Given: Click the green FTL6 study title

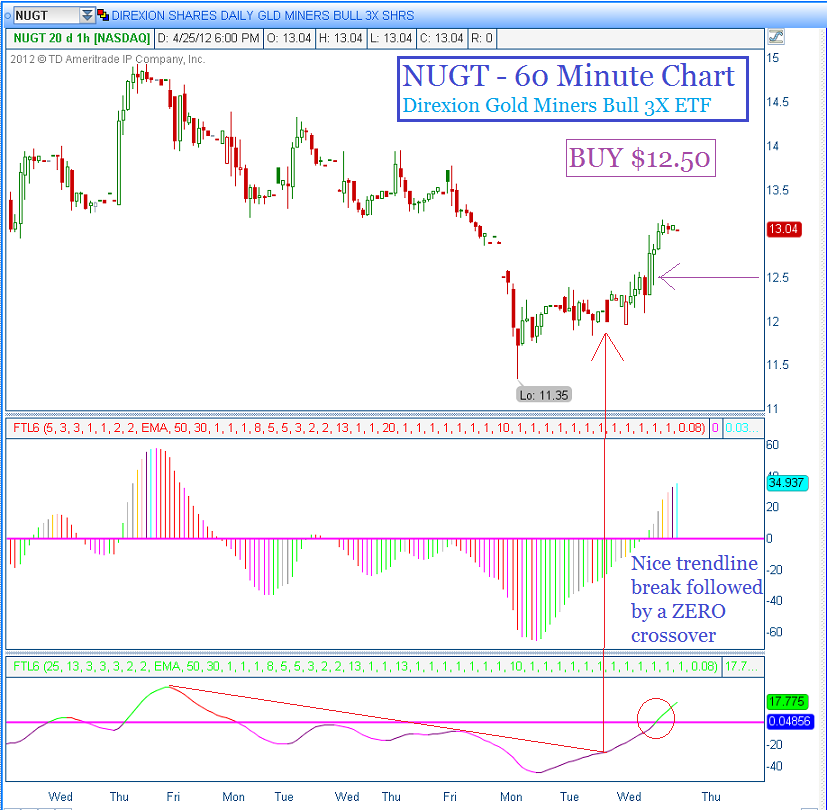Looking at the screenshot, I should (365, 666).
